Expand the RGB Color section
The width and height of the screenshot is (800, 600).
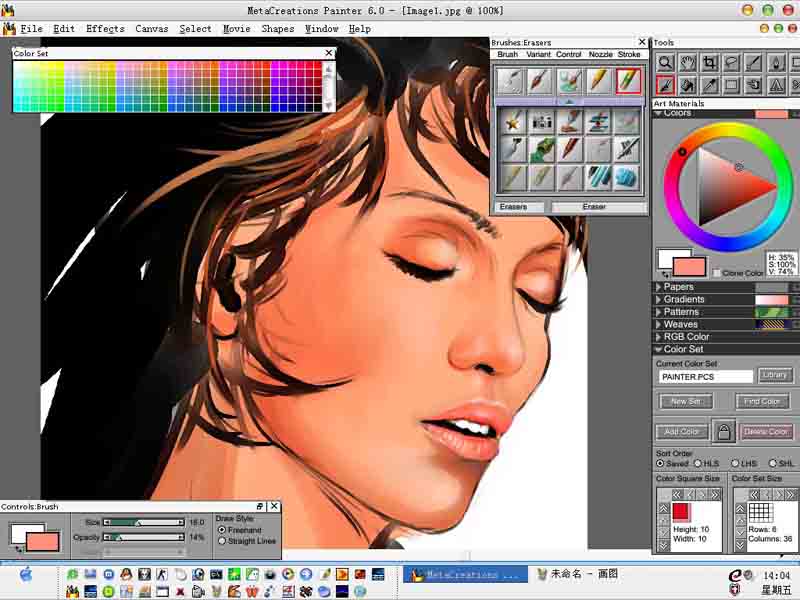click(658, 337)
